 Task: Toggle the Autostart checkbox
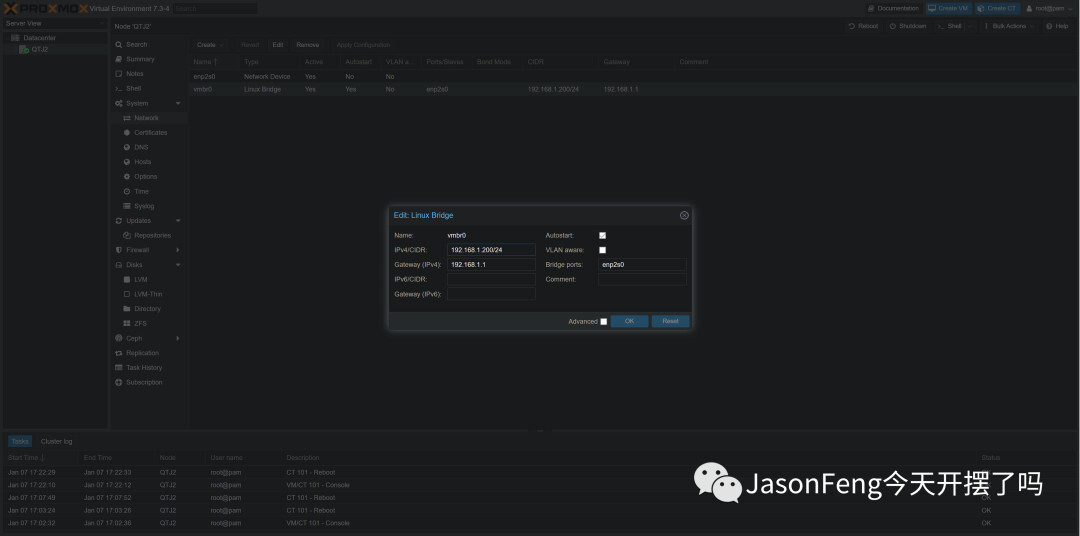pos(603,236)
